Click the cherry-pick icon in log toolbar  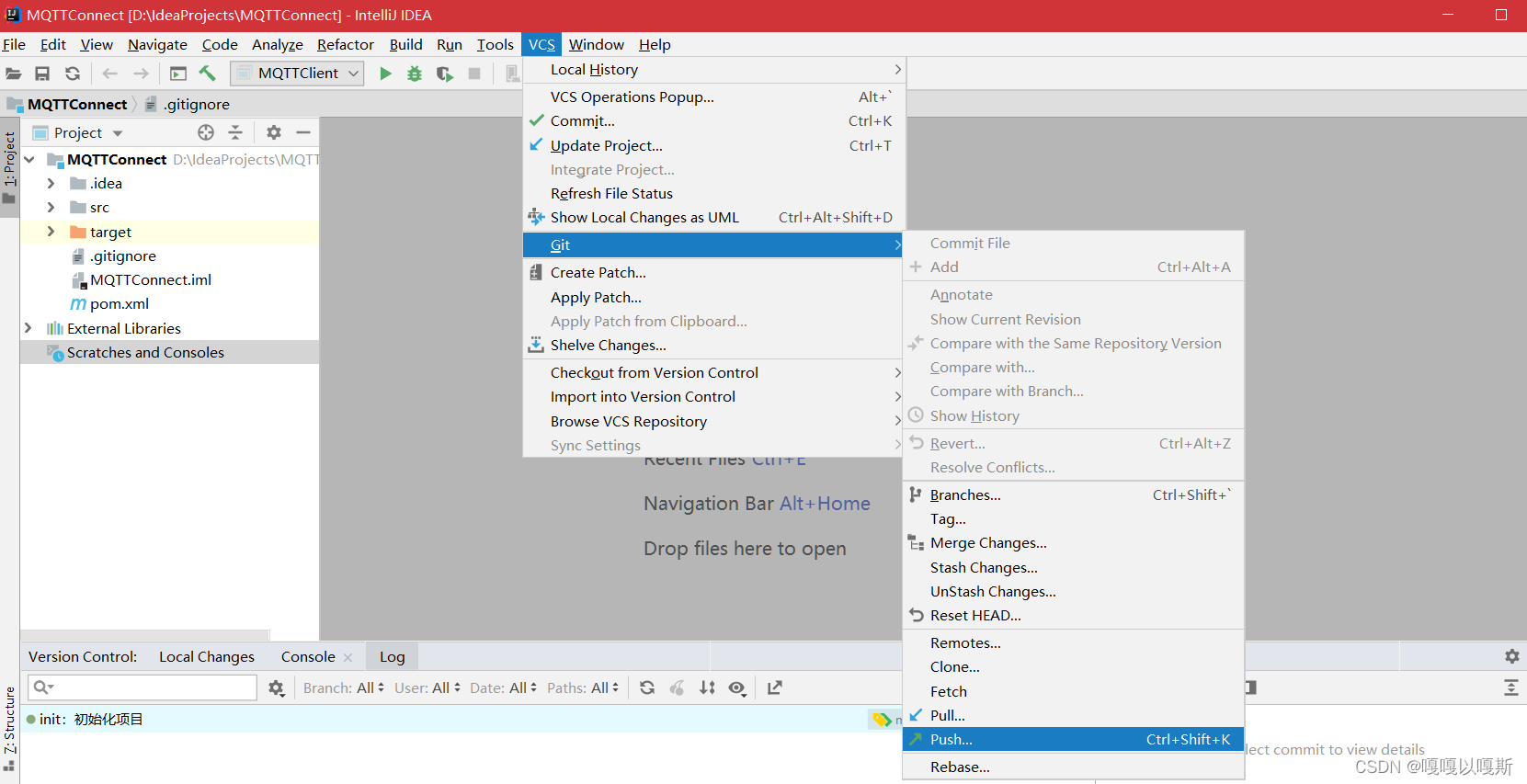(677, 687)
